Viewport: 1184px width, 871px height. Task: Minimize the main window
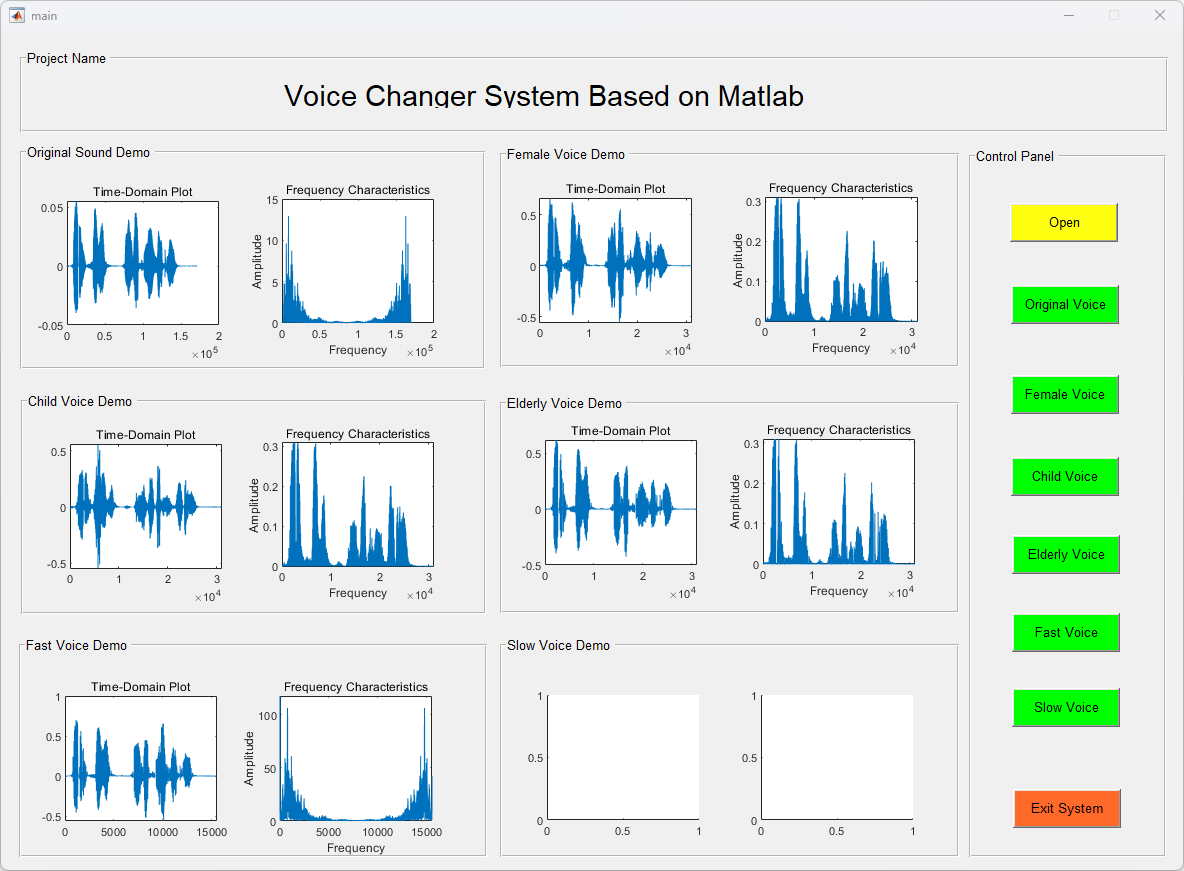tap(1068, 15)
